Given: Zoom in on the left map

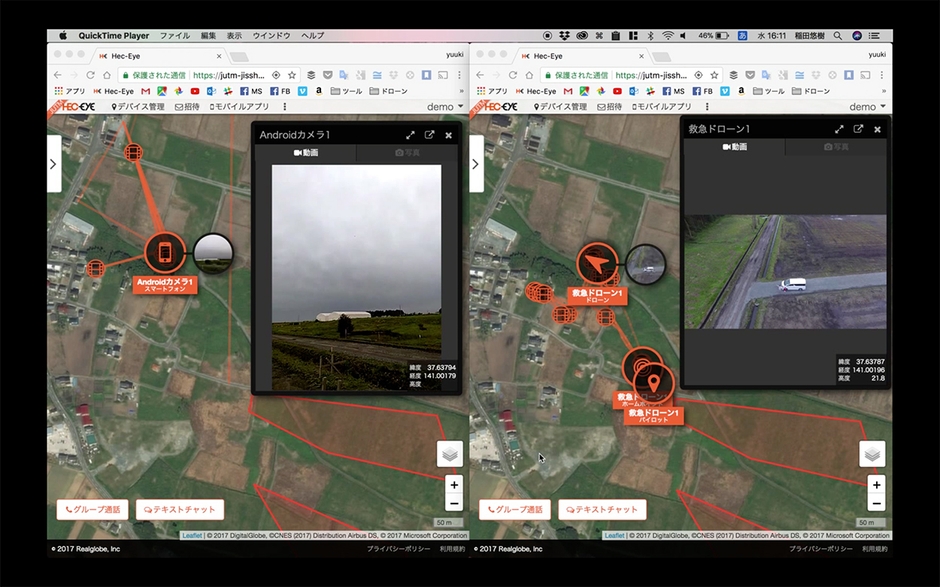Looking at the screenshot, I should [x=454, y=485].
